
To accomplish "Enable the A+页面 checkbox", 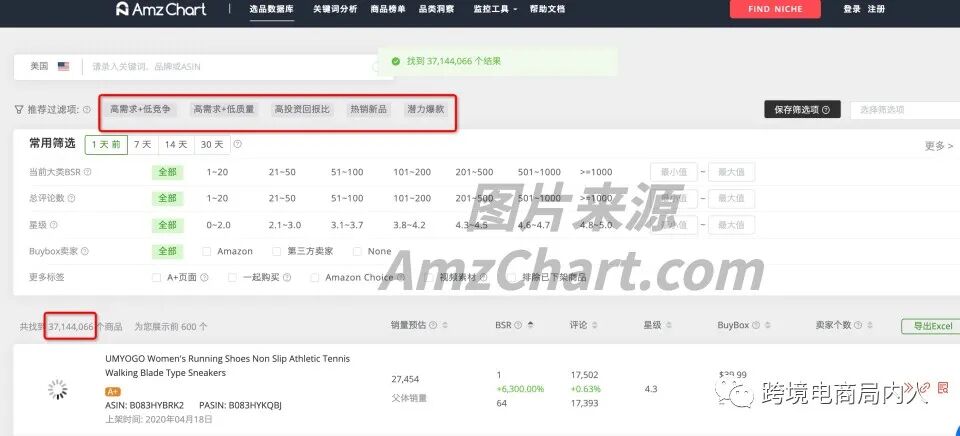I will 156,277.
